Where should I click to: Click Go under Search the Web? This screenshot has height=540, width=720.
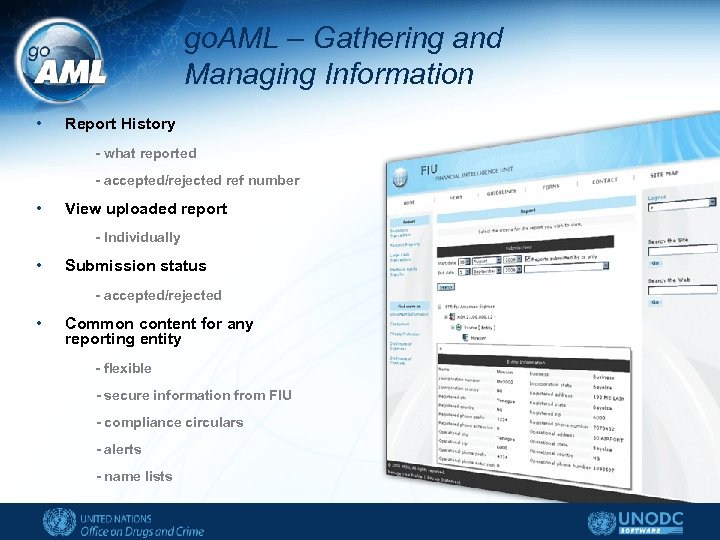point(655,302)
